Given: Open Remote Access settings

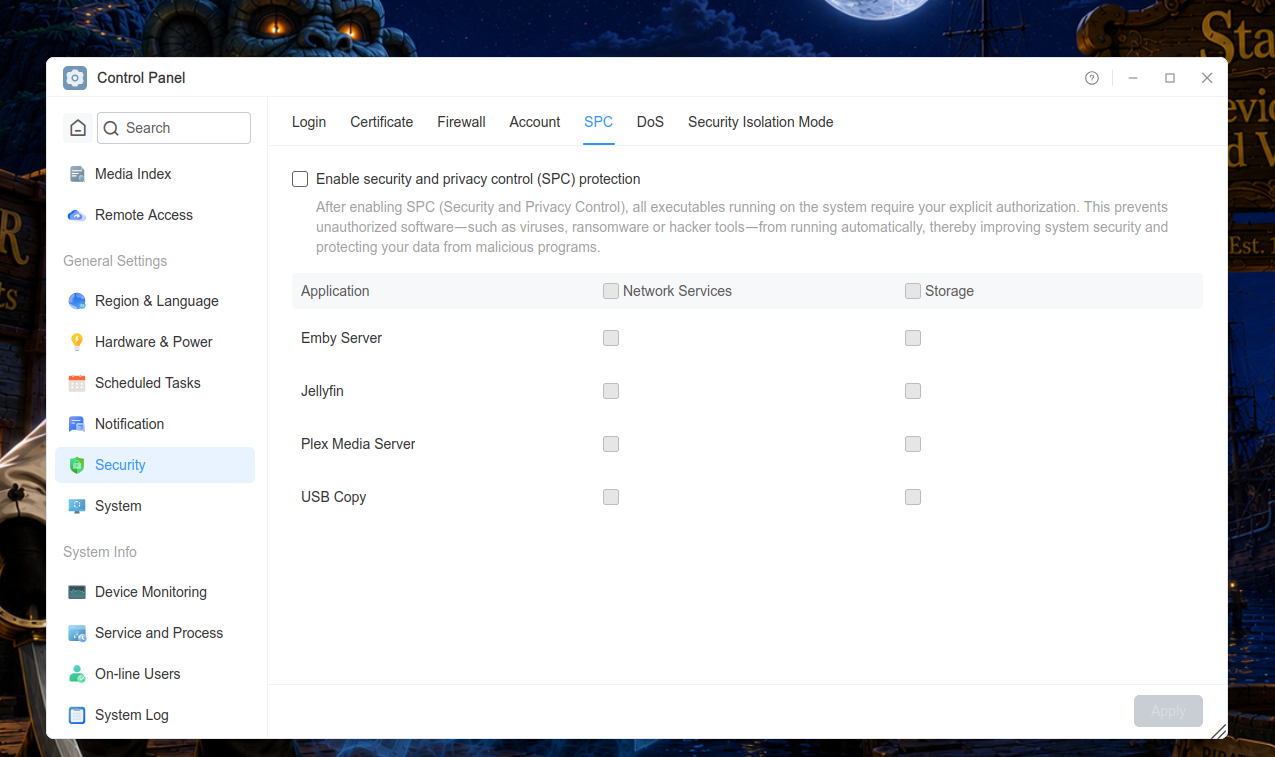Looking at the screenshot, I should pyautogui.click(x=155, y=215).
